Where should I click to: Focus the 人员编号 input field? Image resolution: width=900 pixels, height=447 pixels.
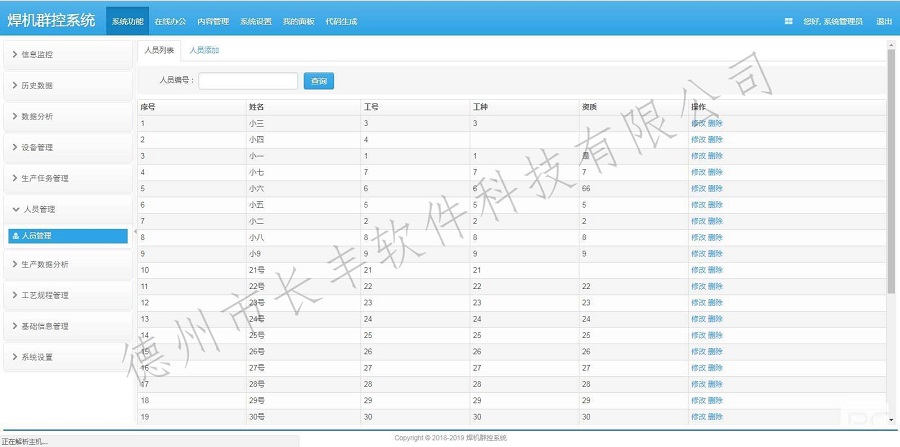248,81
